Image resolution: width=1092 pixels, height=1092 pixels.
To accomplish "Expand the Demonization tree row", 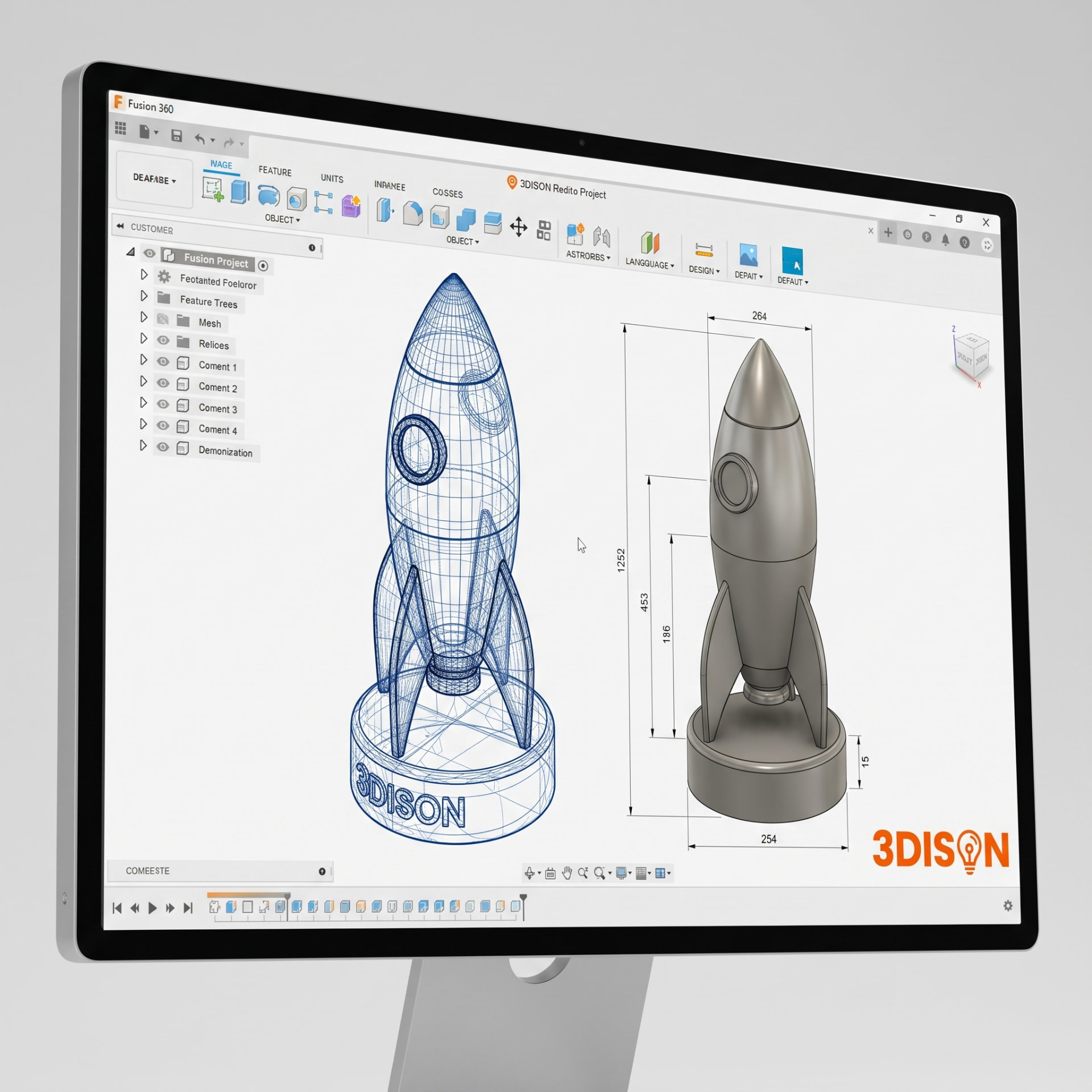I will click(144, 445).
